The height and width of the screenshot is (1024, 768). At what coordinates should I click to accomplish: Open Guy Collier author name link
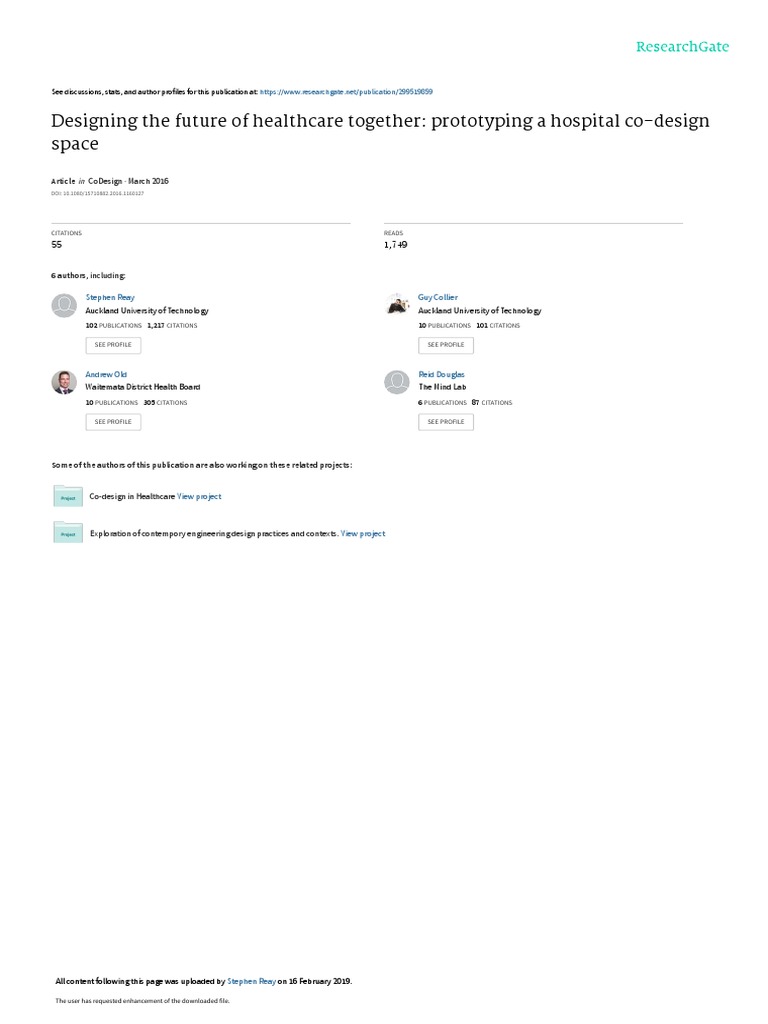[x=438, y=297]
